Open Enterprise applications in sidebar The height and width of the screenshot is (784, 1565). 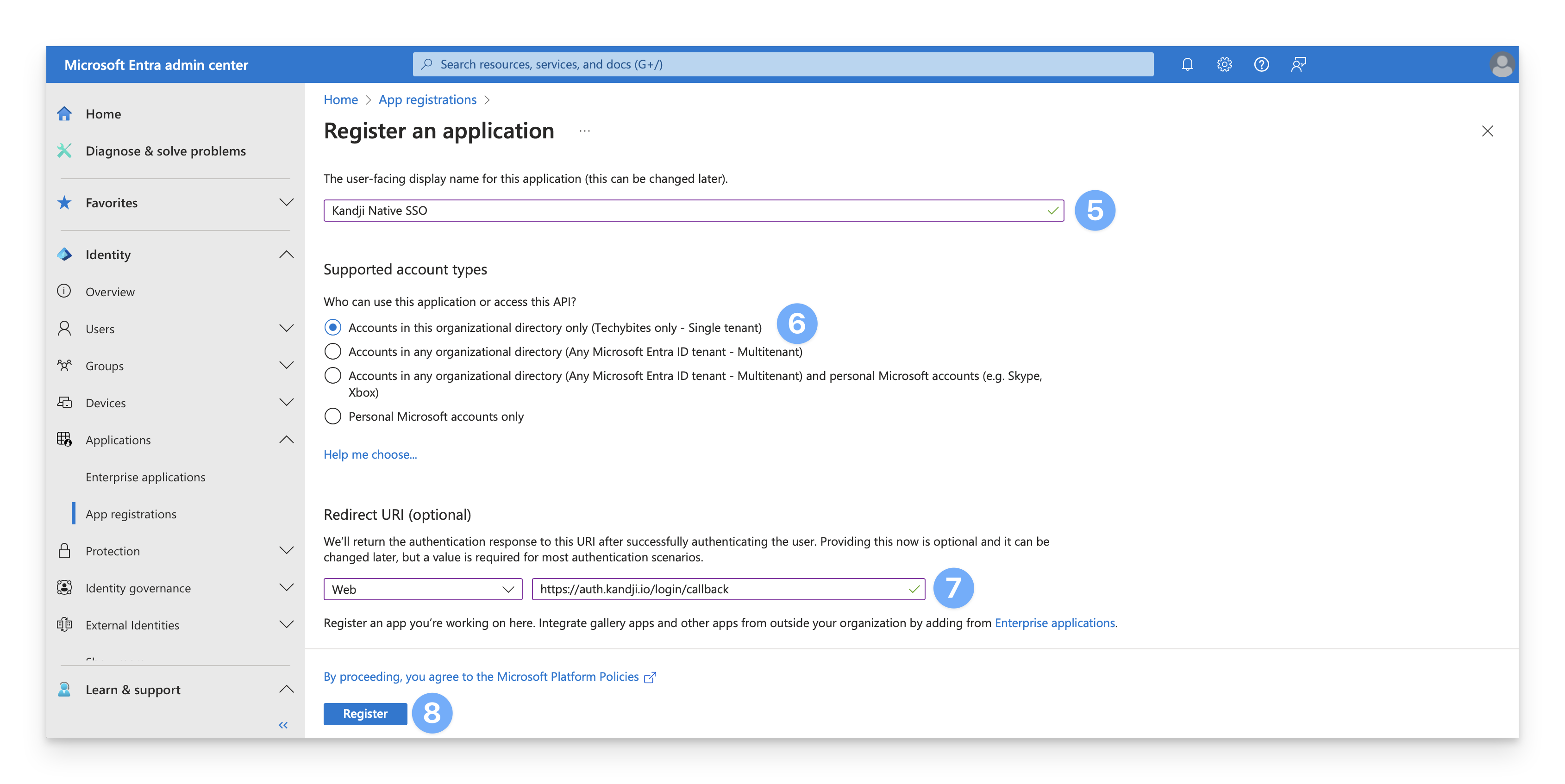point(145,477)
